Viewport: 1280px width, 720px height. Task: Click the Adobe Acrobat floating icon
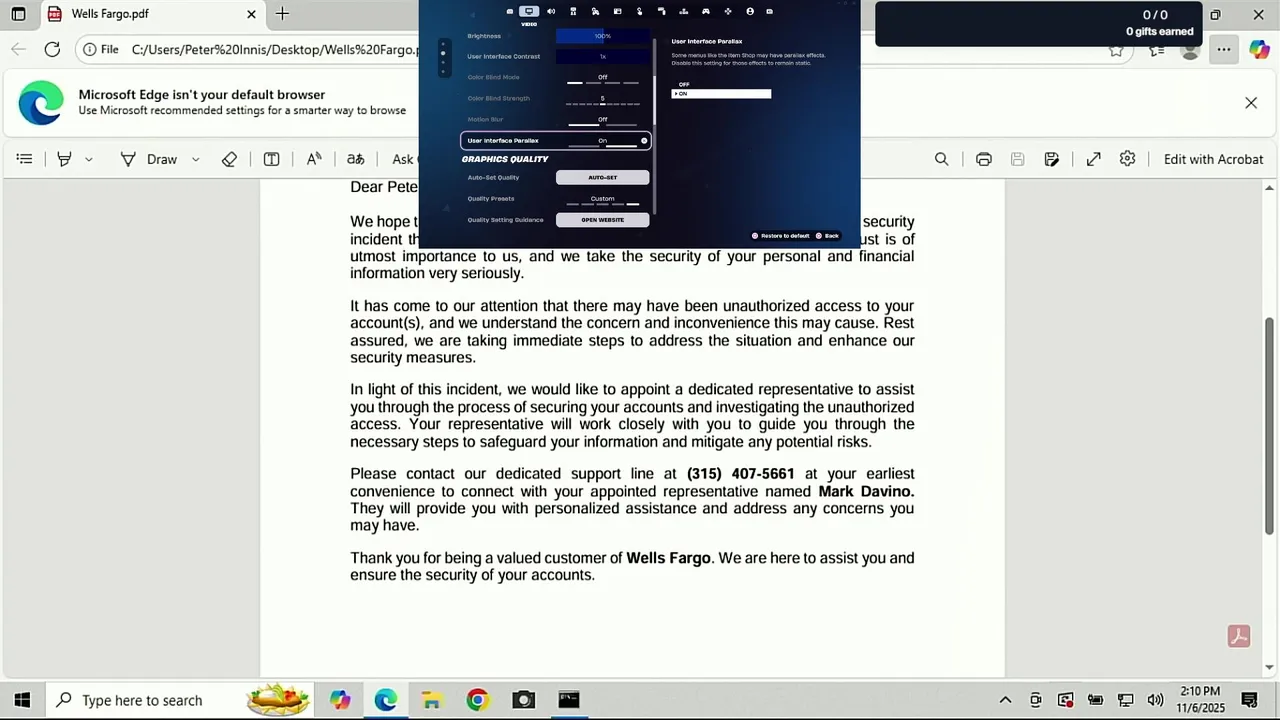[1239, 637]
